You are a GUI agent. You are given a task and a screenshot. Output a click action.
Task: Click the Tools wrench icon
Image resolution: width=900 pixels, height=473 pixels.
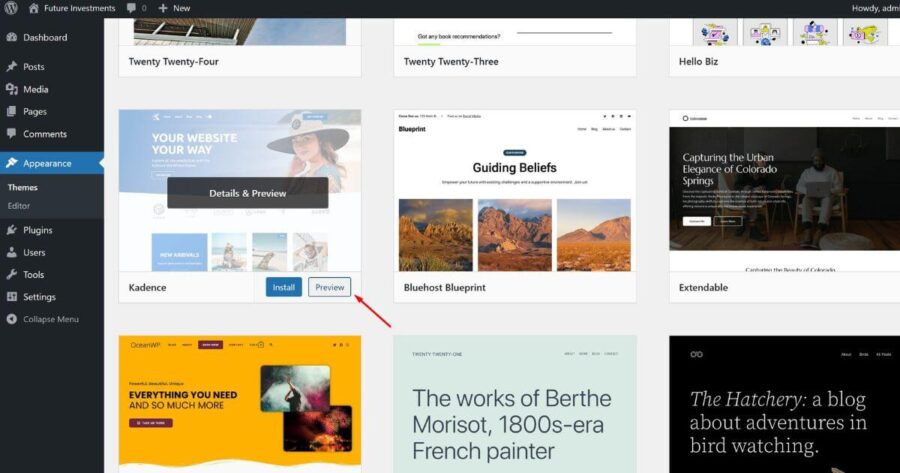coord(12,274)
